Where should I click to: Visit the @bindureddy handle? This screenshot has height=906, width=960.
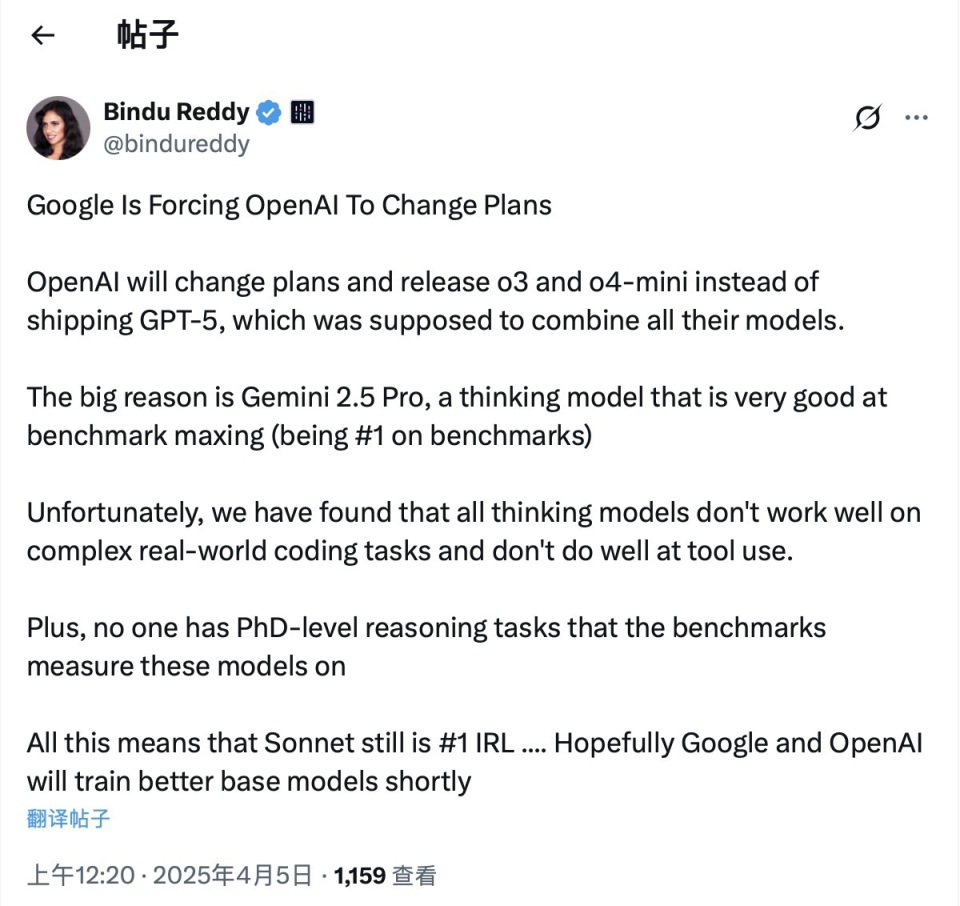[x=177, y=144]
